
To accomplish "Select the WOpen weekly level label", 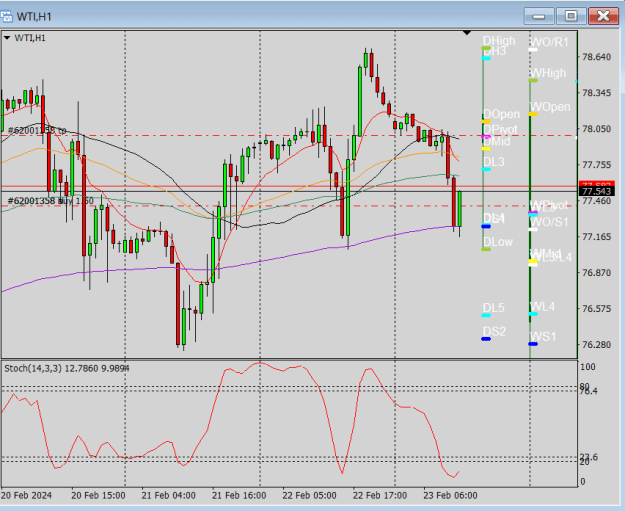I will [x=550, y=107].
